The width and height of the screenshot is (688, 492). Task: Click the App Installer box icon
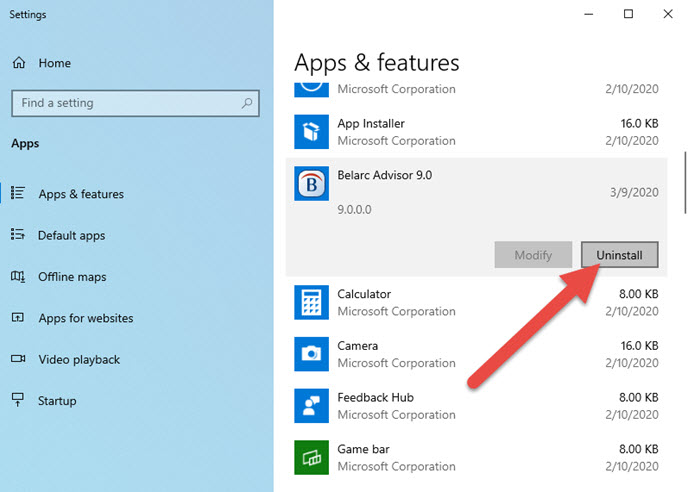[x=312, y=132]
